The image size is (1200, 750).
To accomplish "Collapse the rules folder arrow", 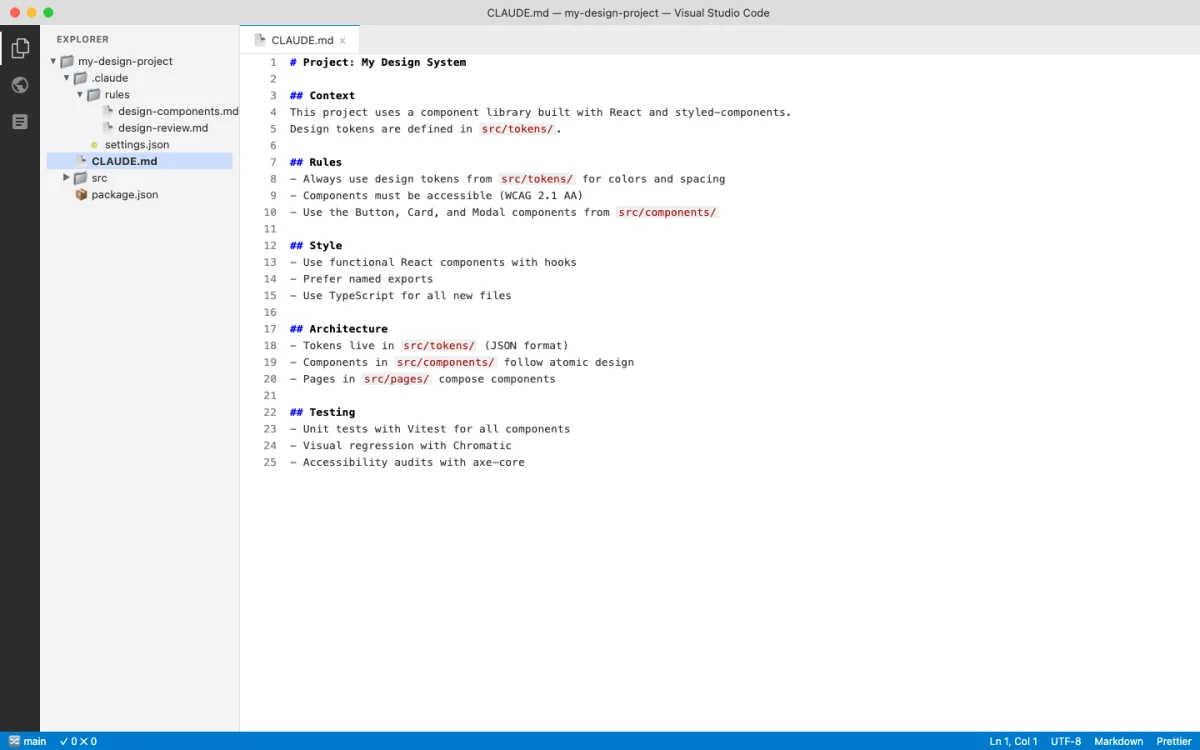I will [x=80, y=95].
